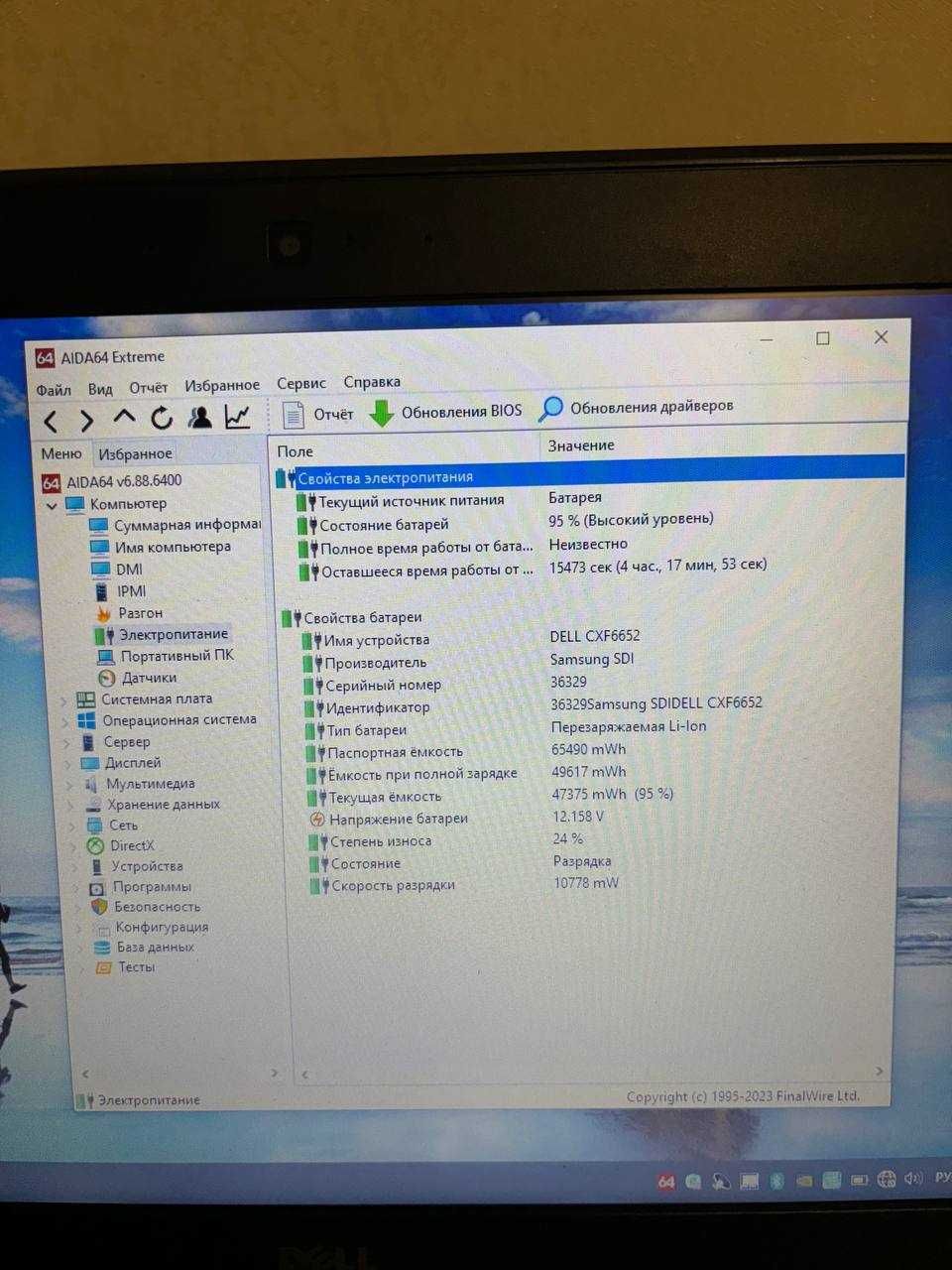Click the Отчёт report page icon in toolbar
This screenshot has width=952, height=1270.
[293, 414]
